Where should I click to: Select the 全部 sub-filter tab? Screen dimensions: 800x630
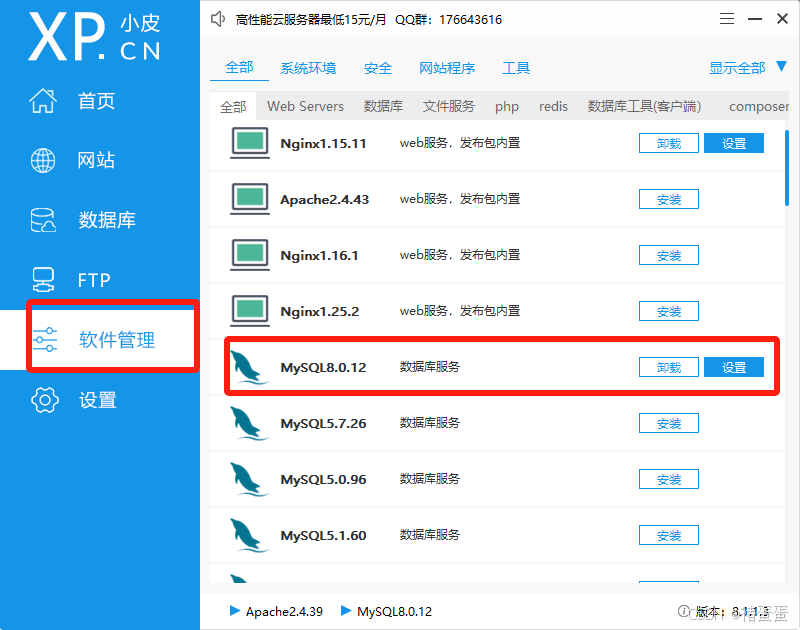pos(233,107)
